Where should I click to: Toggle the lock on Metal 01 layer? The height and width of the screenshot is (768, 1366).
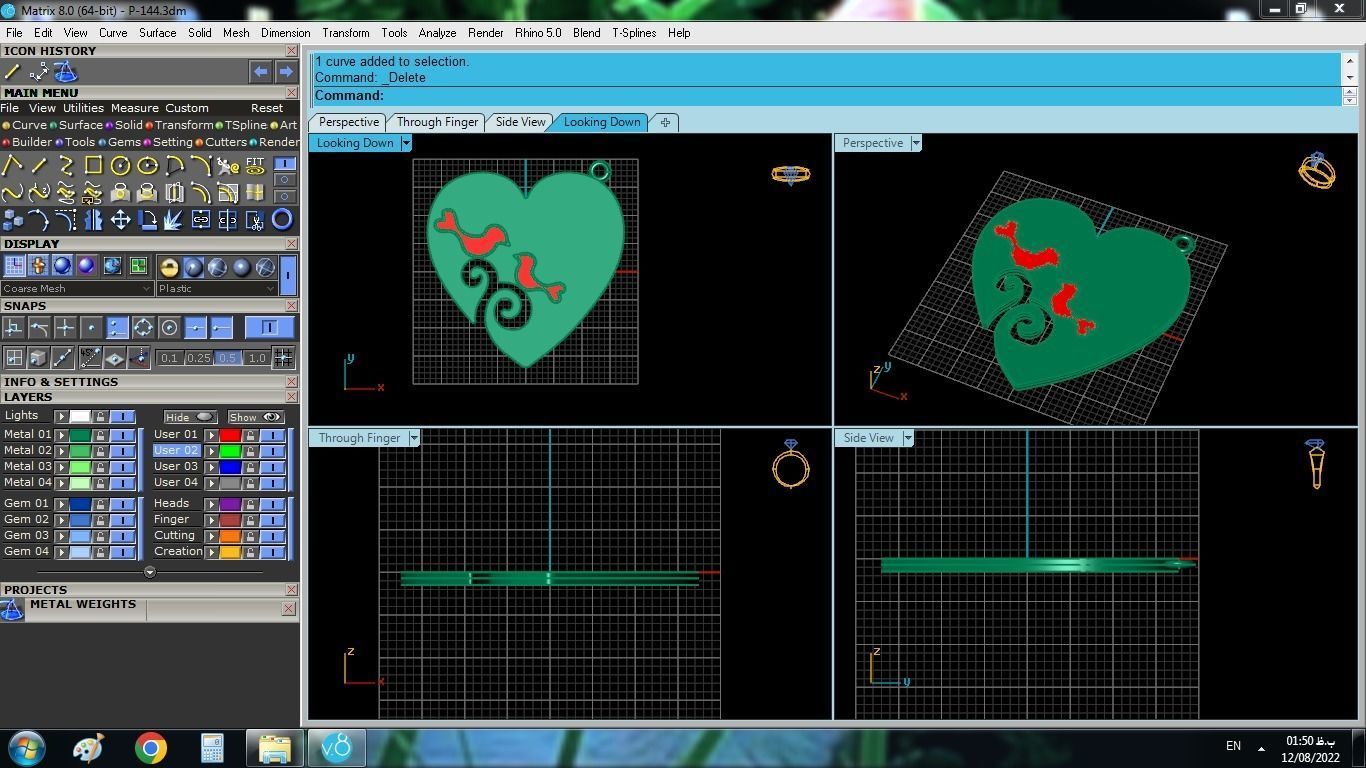(x=100, y=435)
